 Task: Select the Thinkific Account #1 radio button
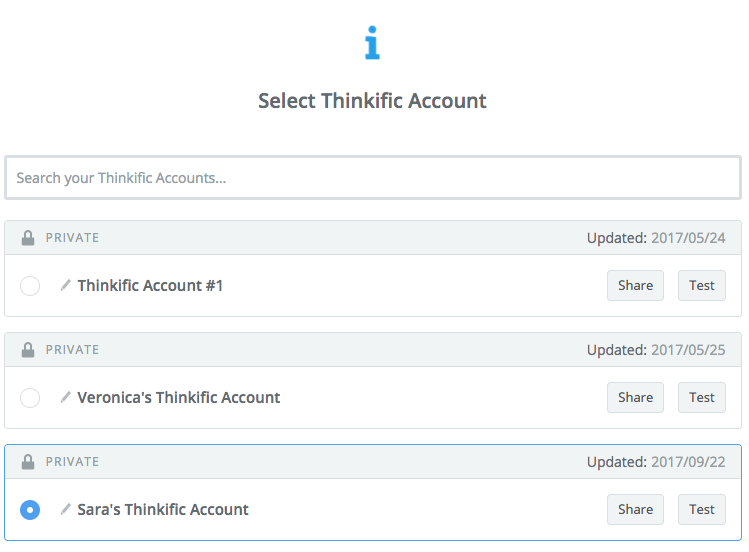point(30,286)
